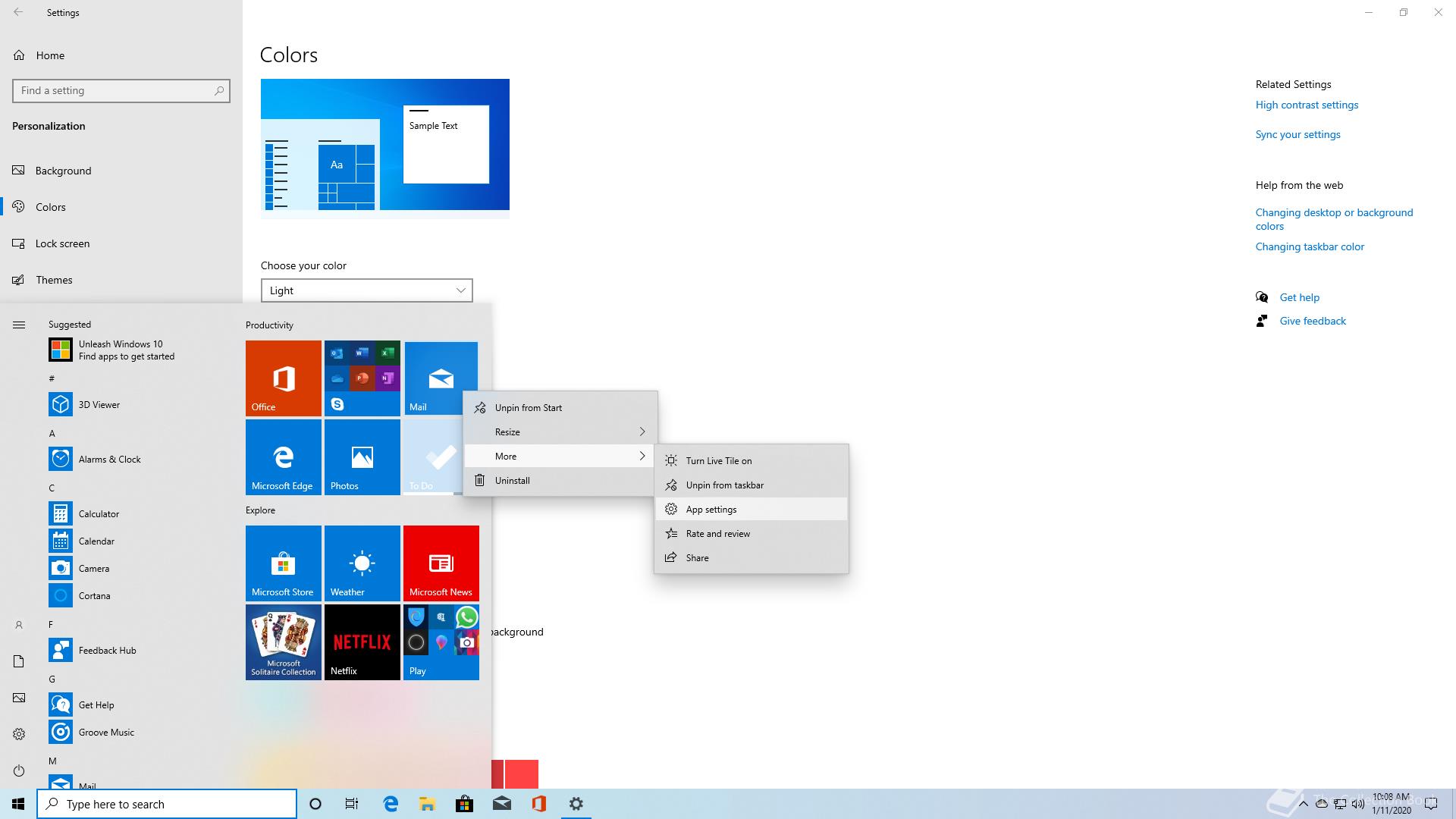This screenshot has width=1456, height=819.
Task: Click the taskbar Type here to search box
Action: (x=167, y=804)
